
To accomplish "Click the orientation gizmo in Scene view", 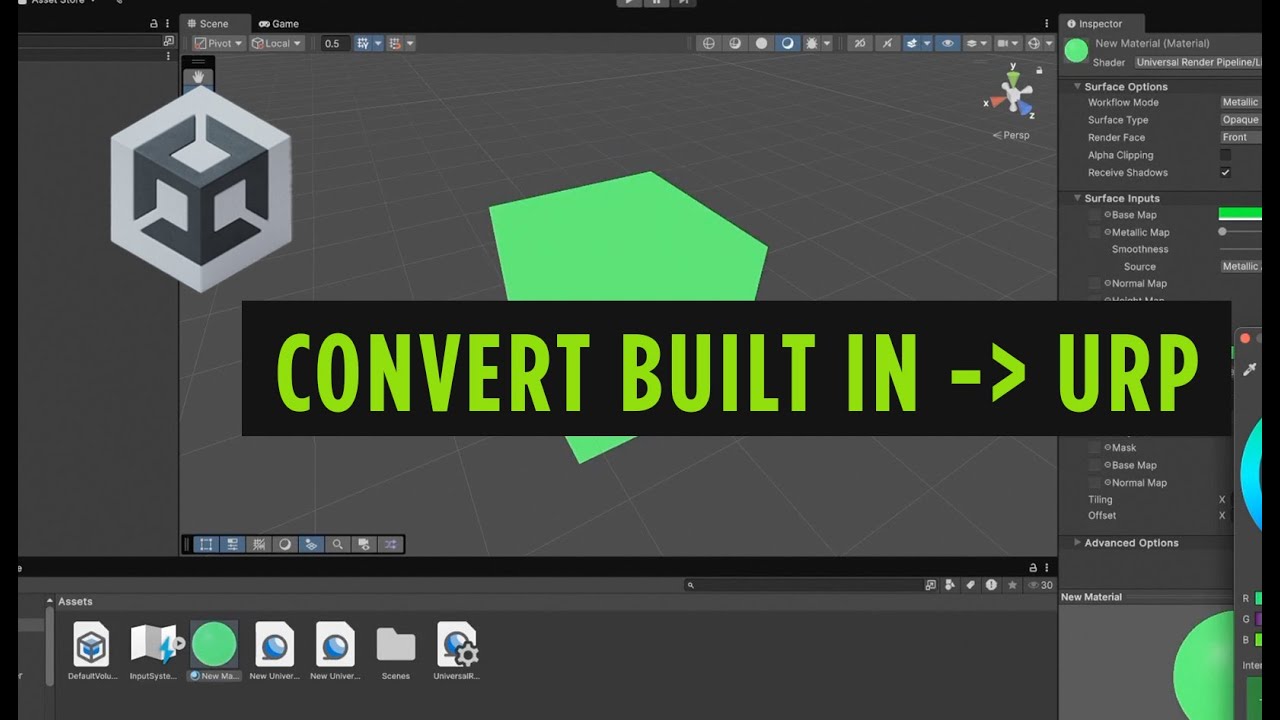I will pos(1014,96).
